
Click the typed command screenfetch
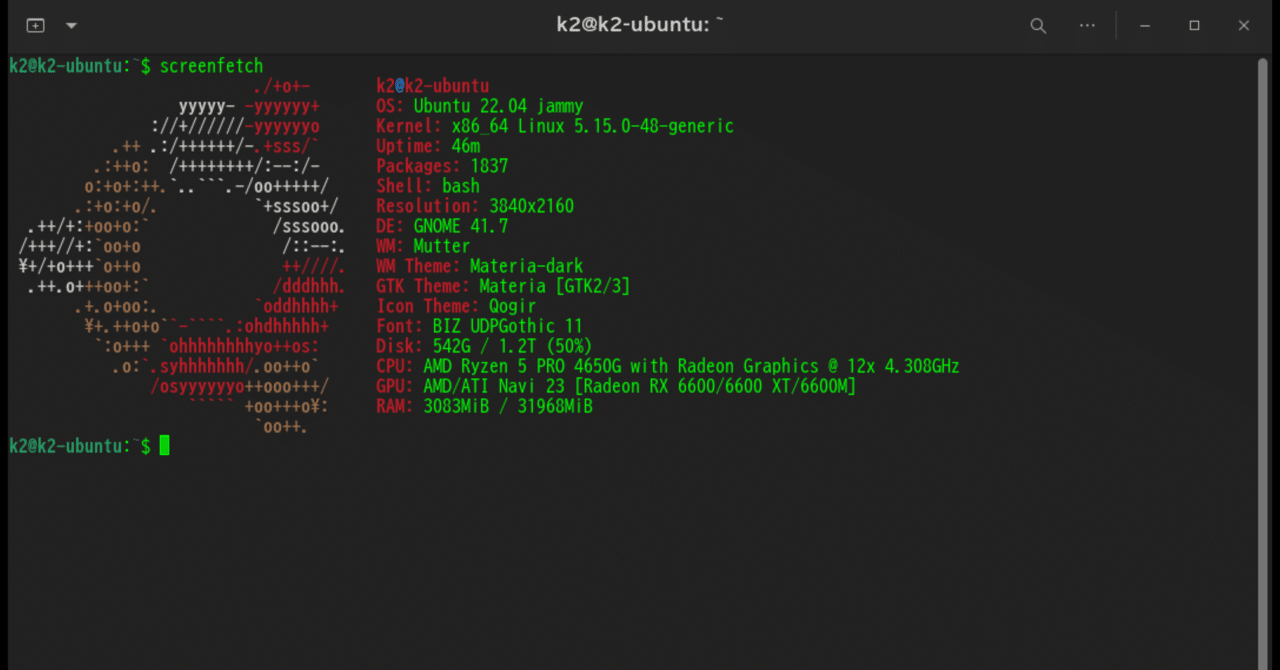click(x=211, y=66)
